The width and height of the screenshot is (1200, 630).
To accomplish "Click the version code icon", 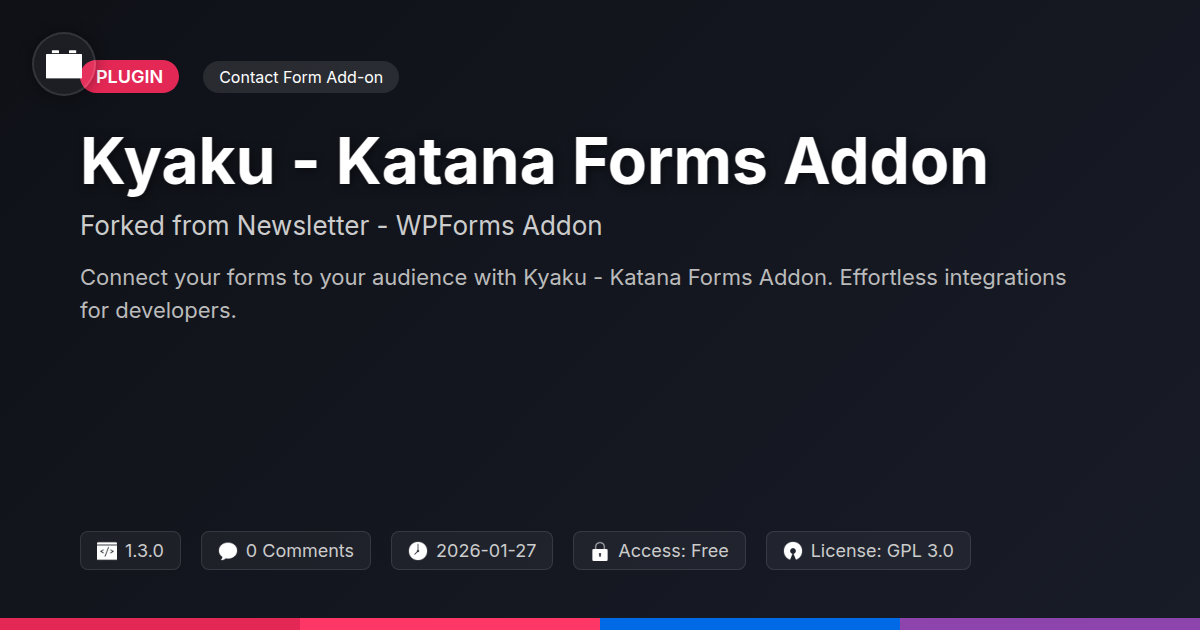I will point(107,551).
